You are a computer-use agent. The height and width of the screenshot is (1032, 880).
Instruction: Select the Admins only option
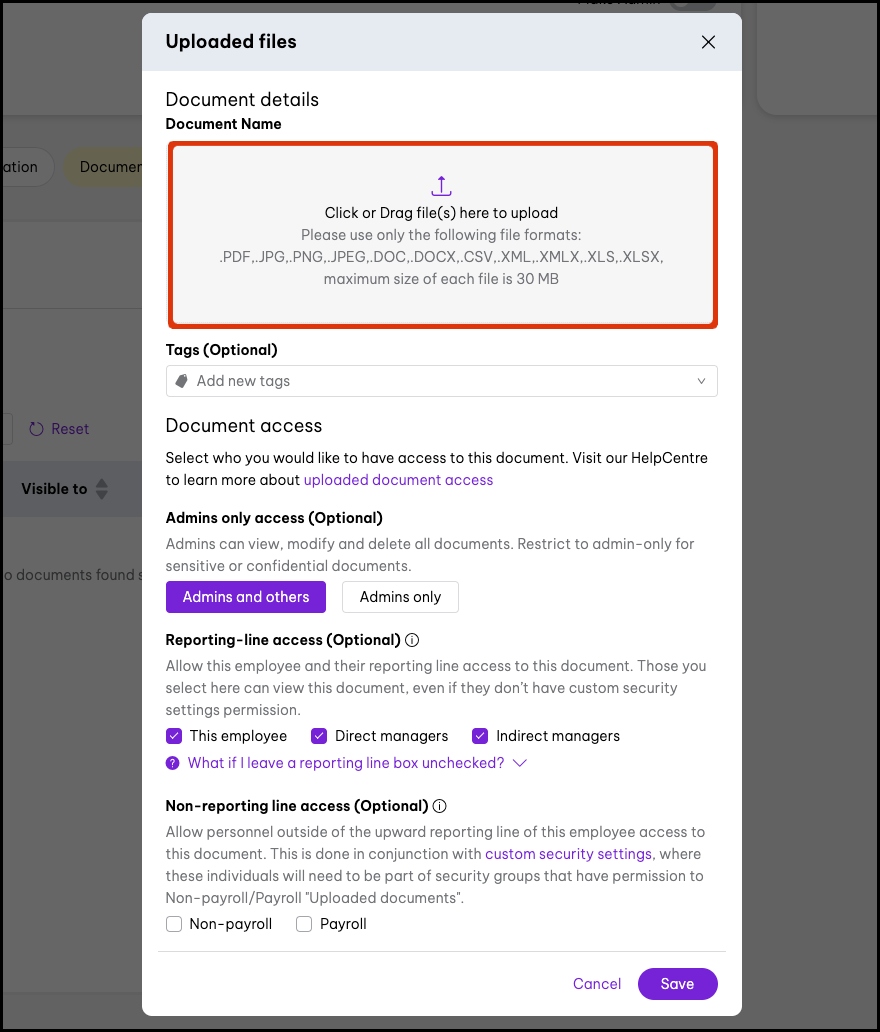tap(400, 597)
